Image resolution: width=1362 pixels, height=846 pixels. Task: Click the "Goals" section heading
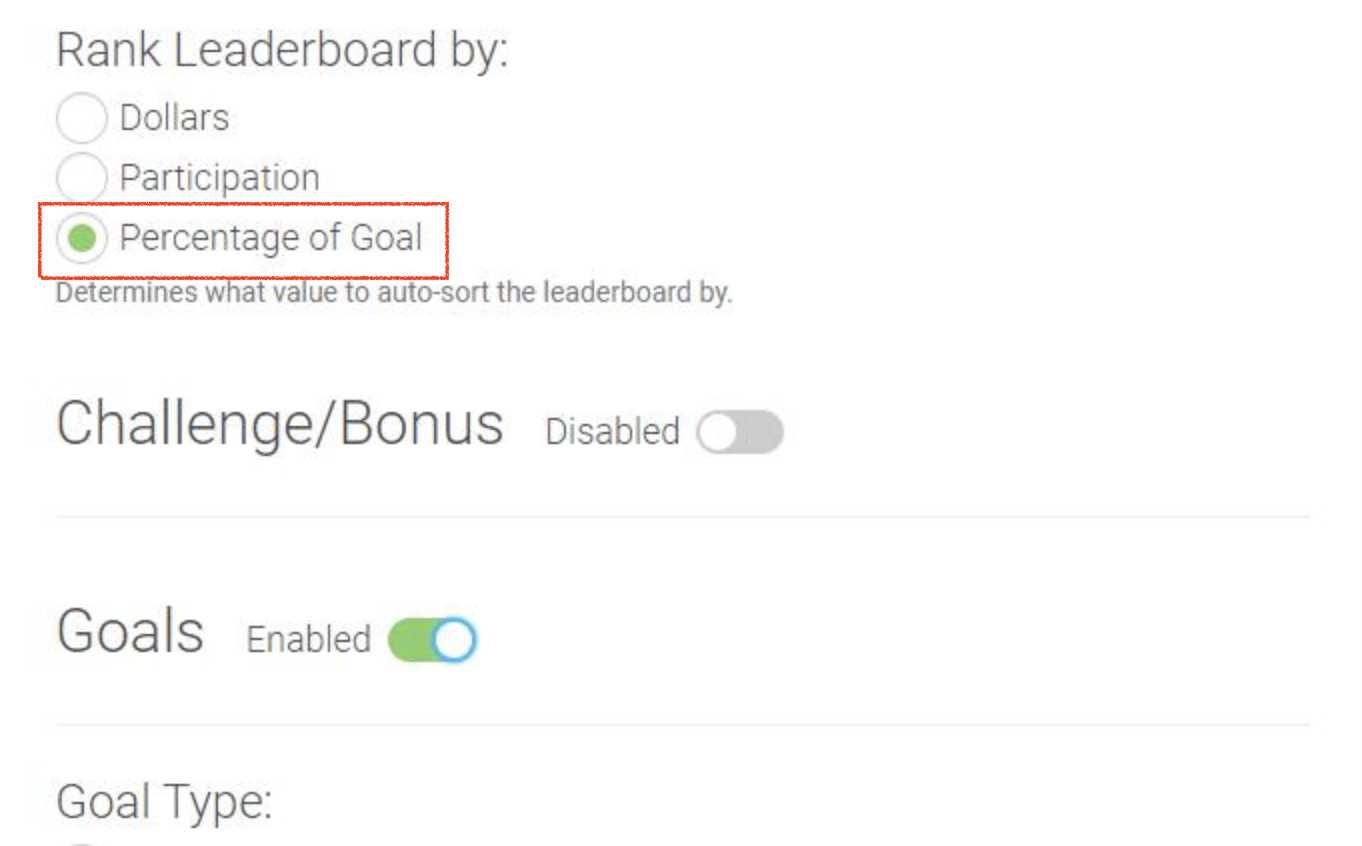[x=130, y=632]
